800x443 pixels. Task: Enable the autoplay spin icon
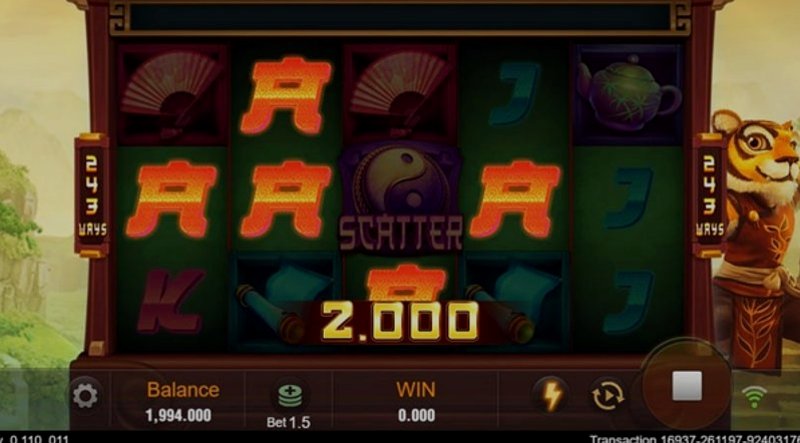607,395
